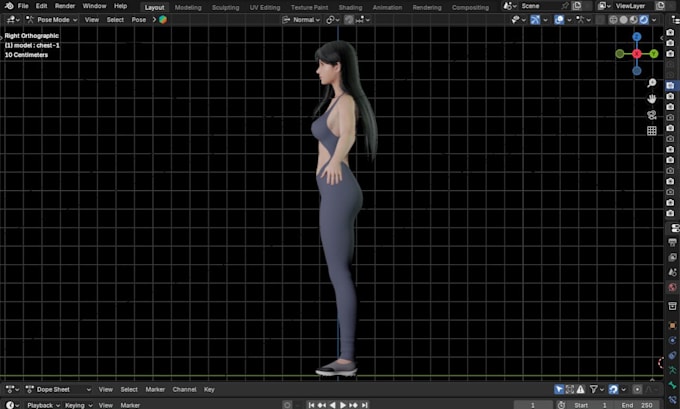Open the Edit menu
The height and width of the screenshot is (409, 680).
pyautogui.click(x=41, y=6)
